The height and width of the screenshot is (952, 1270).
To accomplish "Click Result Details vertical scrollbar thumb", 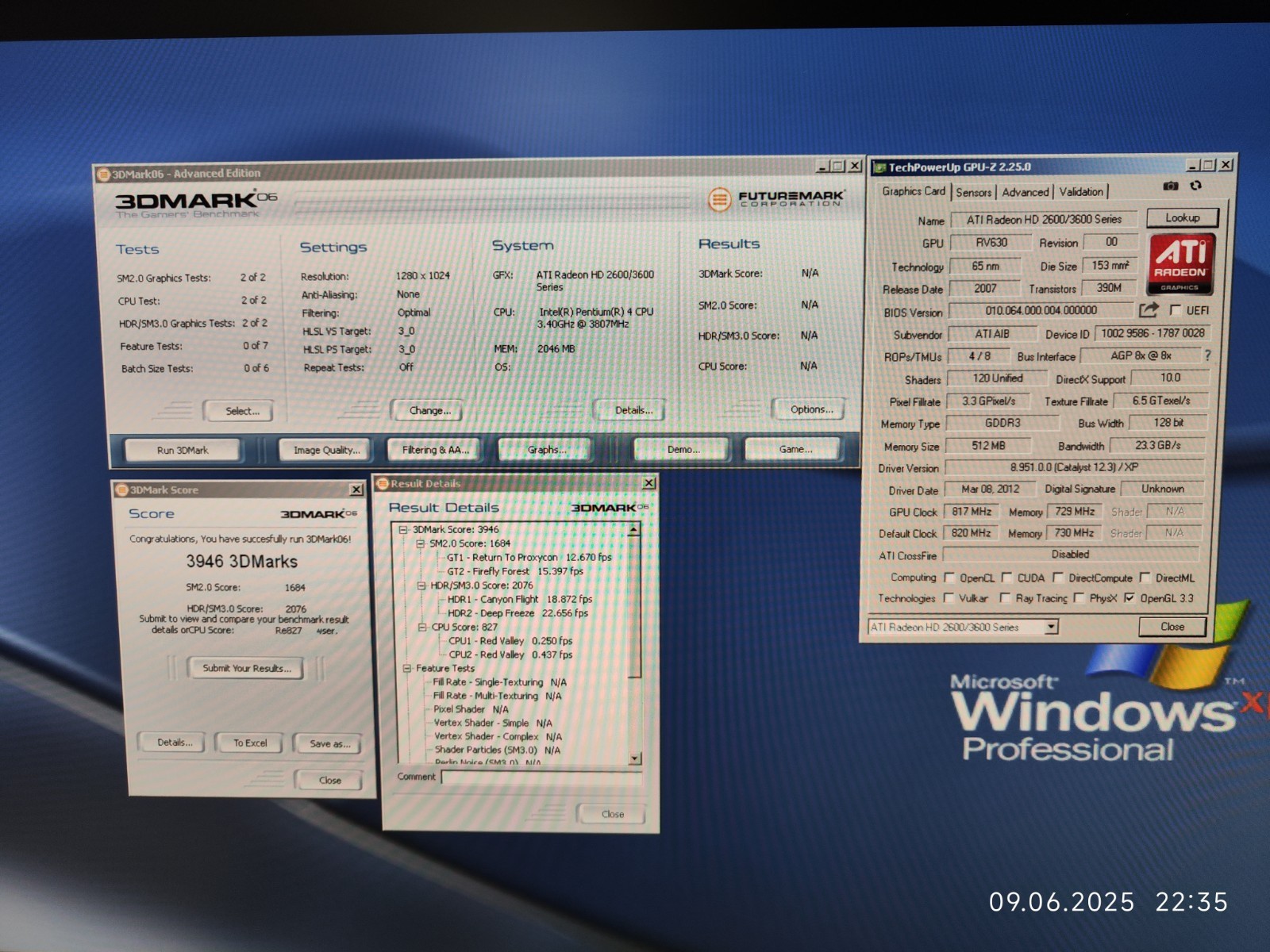I will (x=633, y=607).
